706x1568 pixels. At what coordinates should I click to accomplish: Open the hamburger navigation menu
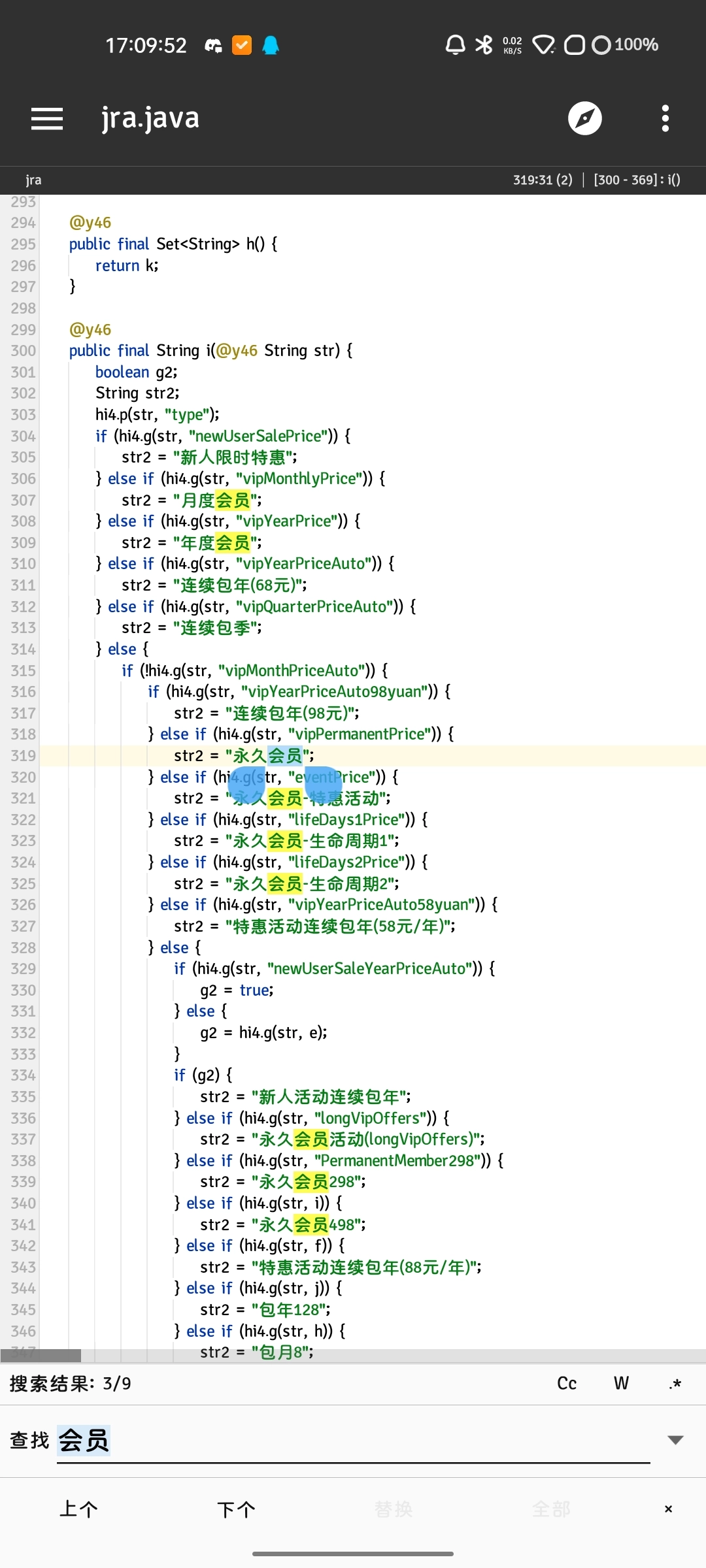(47, 119)
